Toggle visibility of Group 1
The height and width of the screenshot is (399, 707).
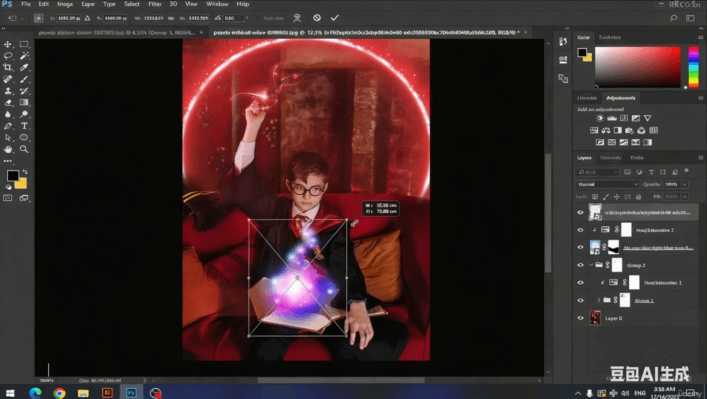click(580, 300)
